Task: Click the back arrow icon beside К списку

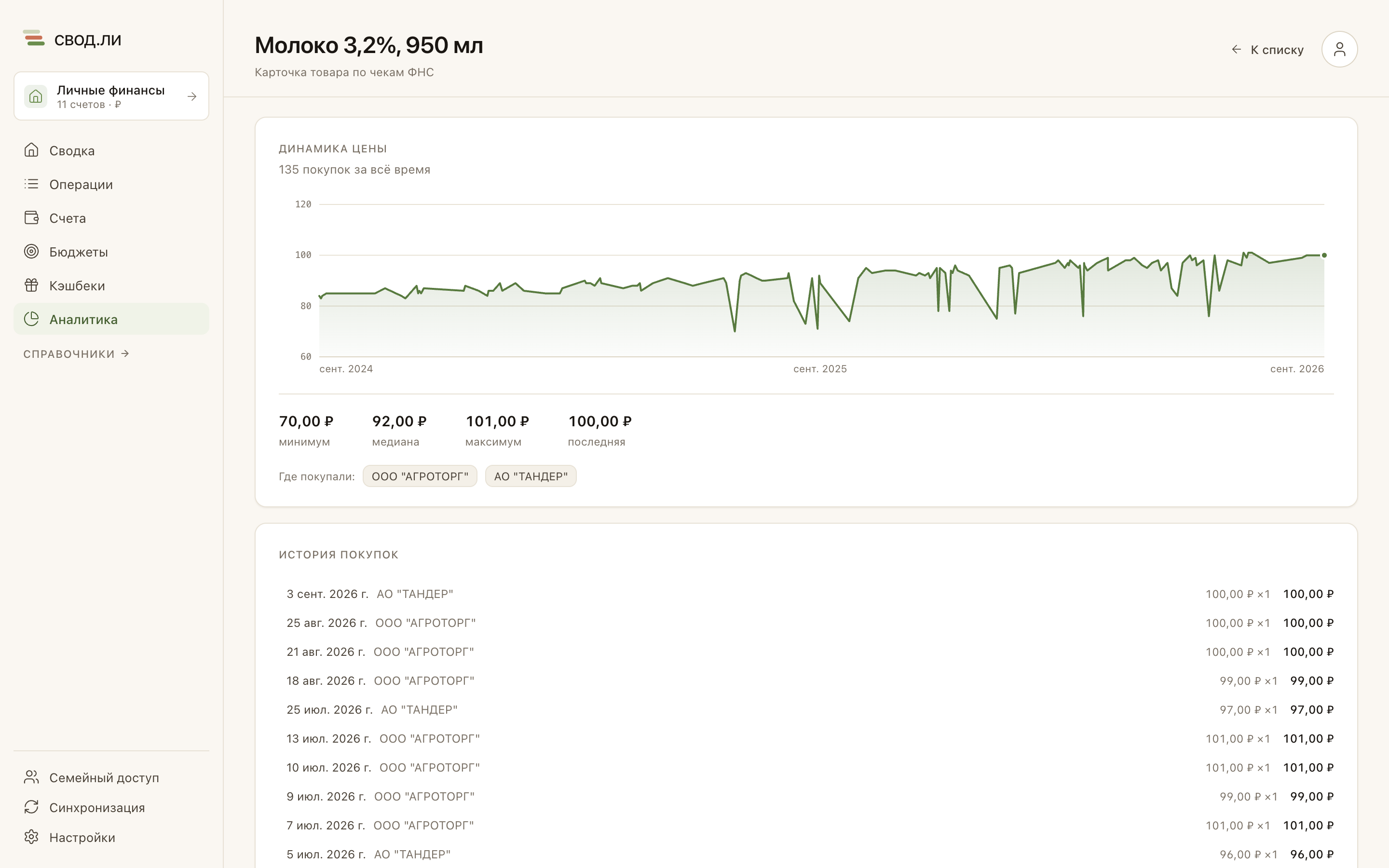Action: (x=1236, y=50)
